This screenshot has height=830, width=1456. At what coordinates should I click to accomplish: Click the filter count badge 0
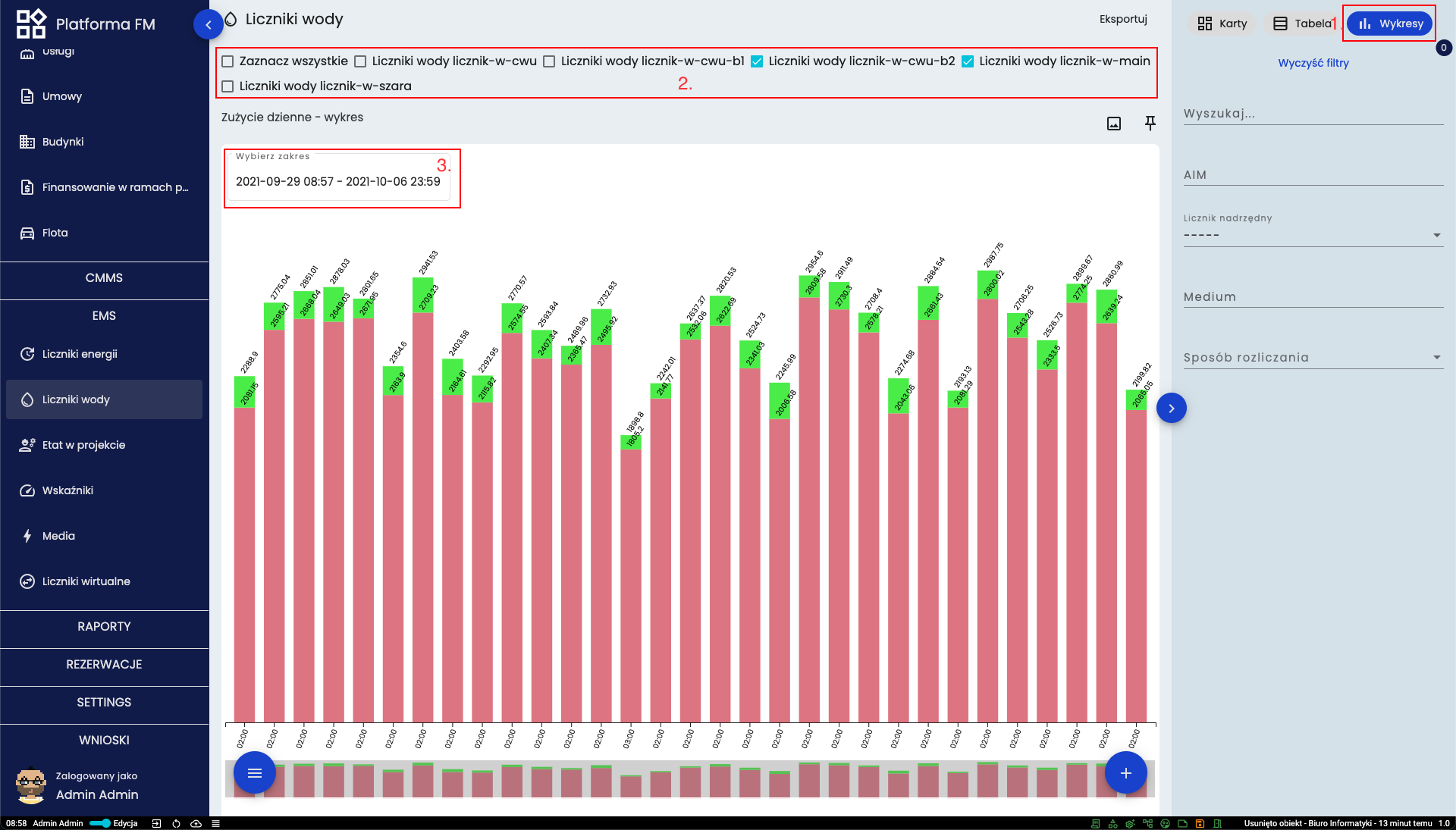click(1444, 48)
